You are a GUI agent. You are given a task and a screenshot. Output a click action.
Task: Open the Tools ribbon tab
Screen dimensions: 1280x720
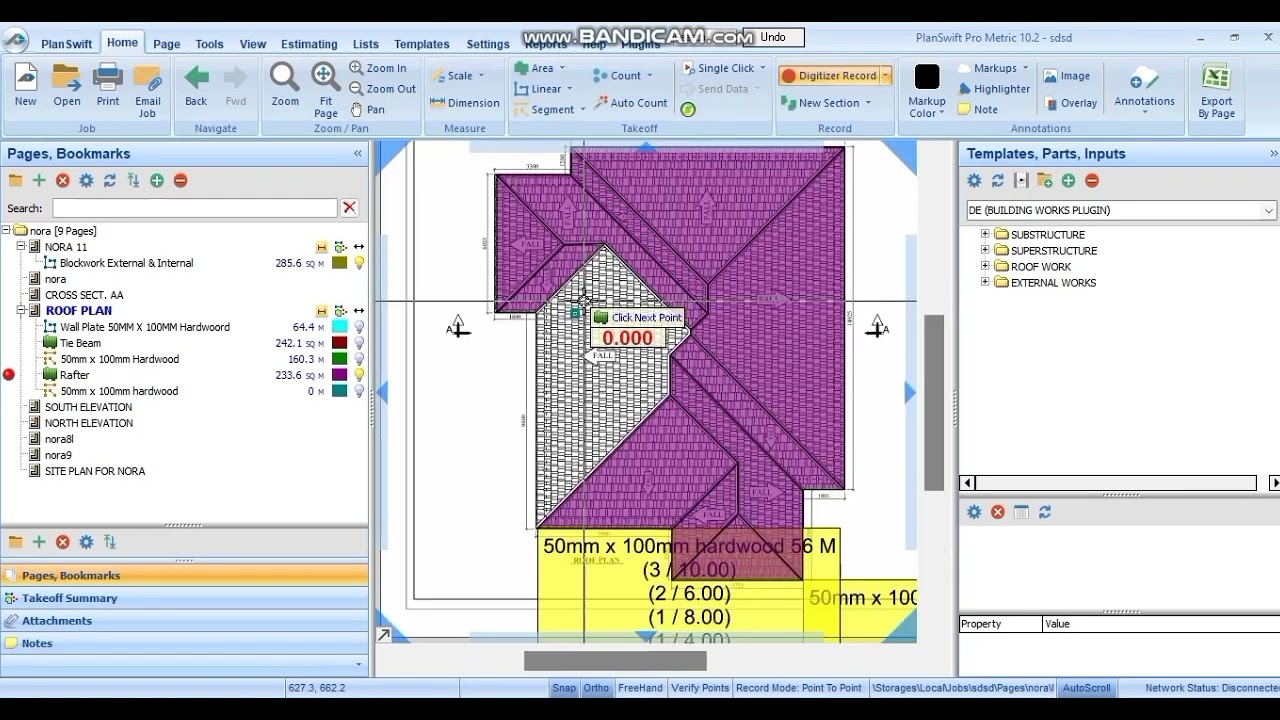(209, 44)
